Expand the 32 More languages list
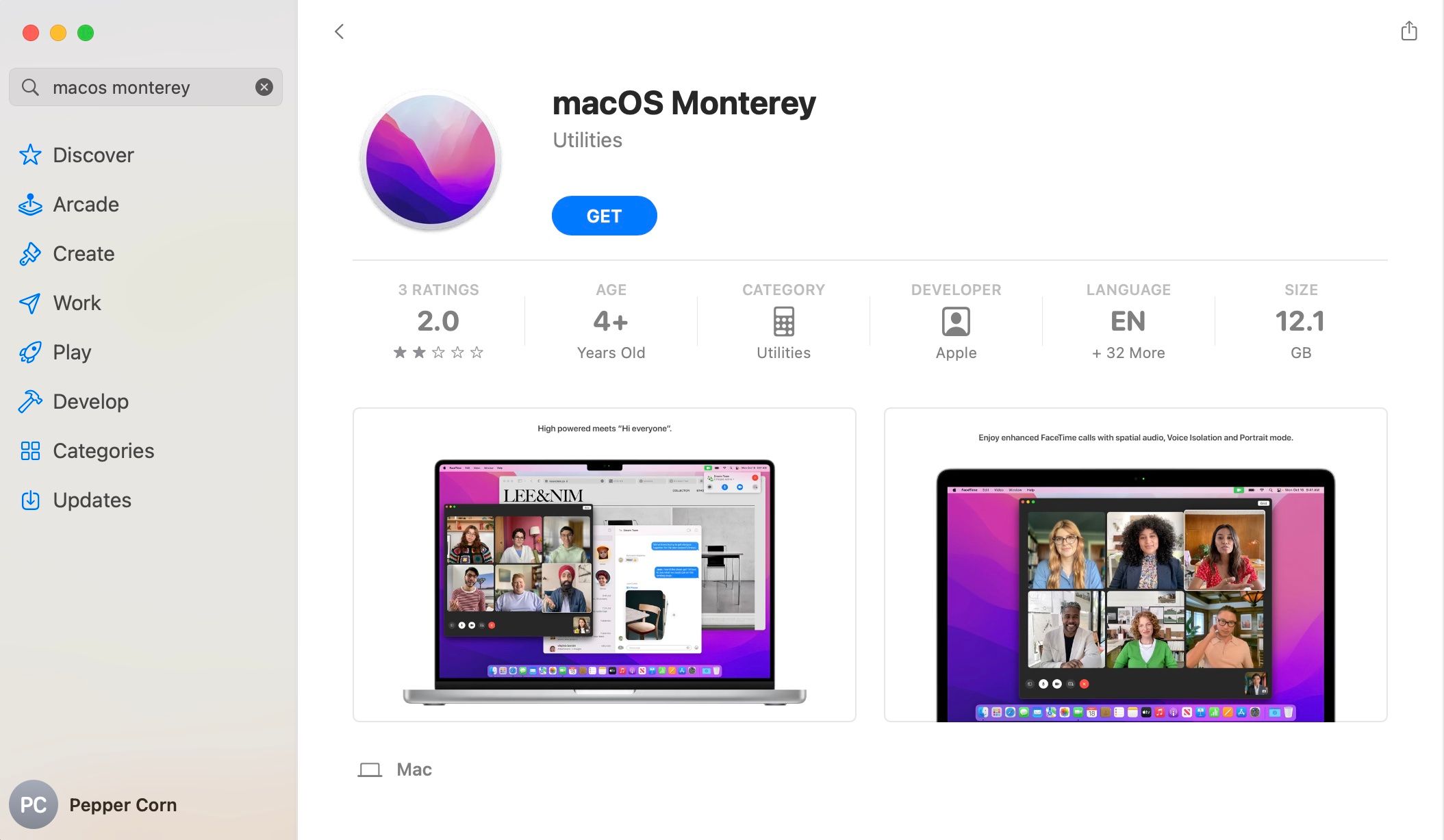 1128,352
